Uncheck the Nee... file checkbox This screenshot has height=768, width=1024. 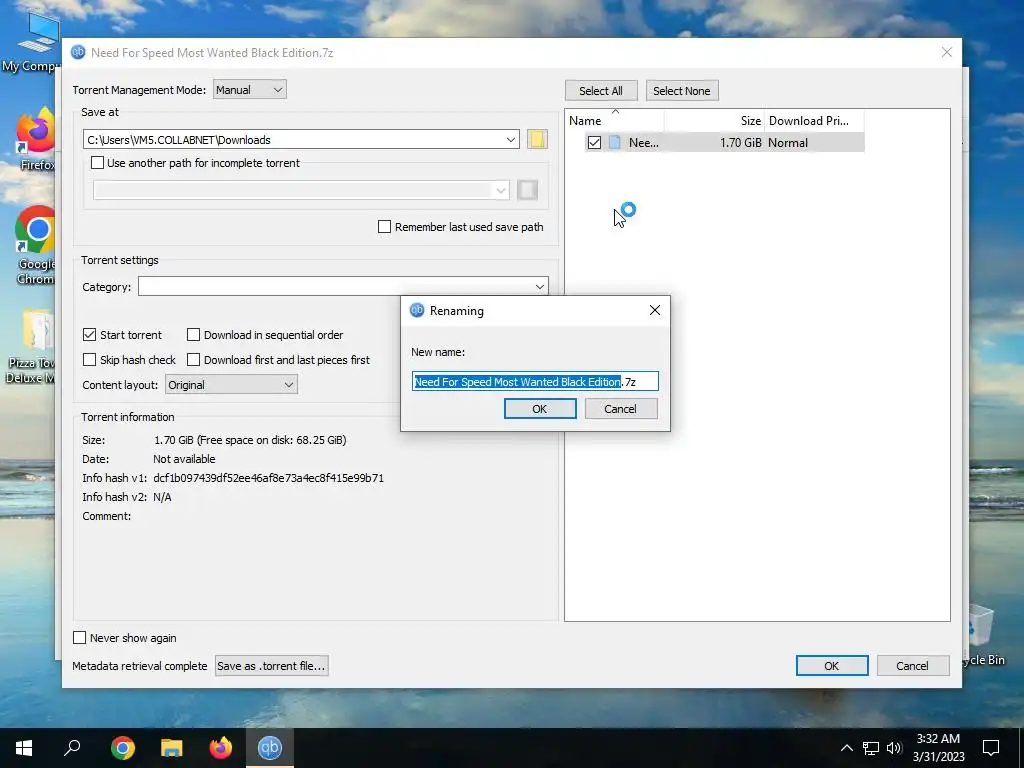594,142
